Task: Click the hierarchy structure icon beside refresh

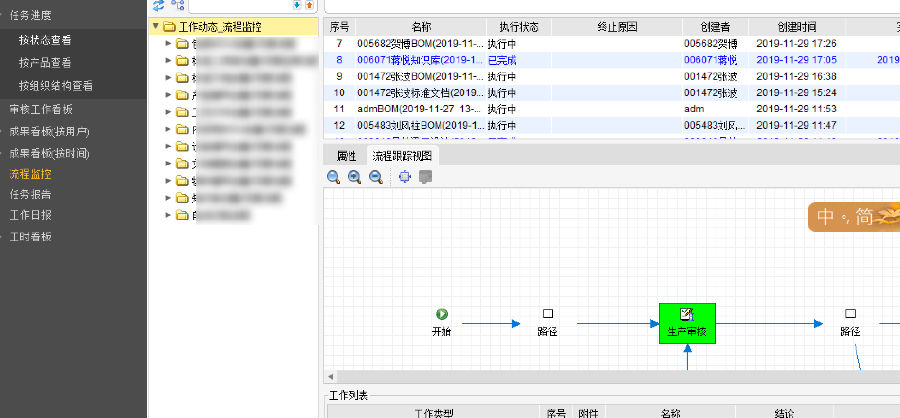Action: [x=178, y=5]
